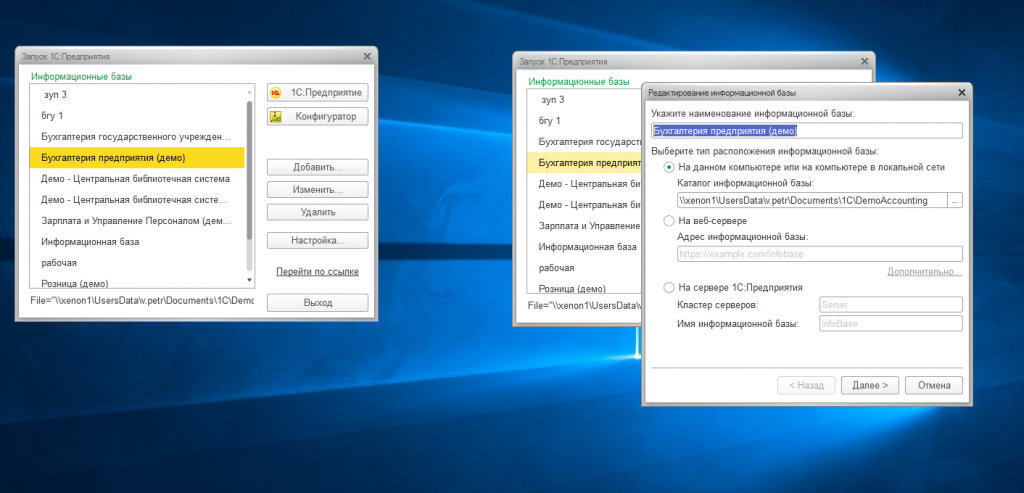Click Отмена button in edit dialog
The width and height of the screenshot is (1024, 493).
coord(934,385)
